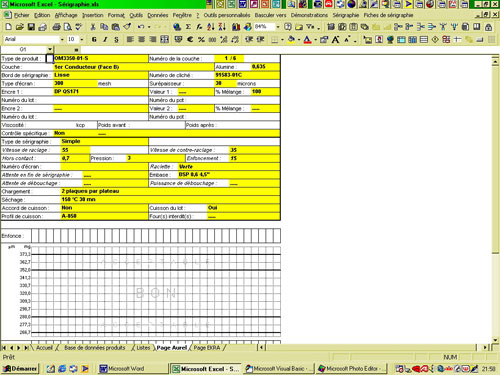Switch to the Page EKRA sheet tab
The image size is (500, 375).
coord(207,348)
